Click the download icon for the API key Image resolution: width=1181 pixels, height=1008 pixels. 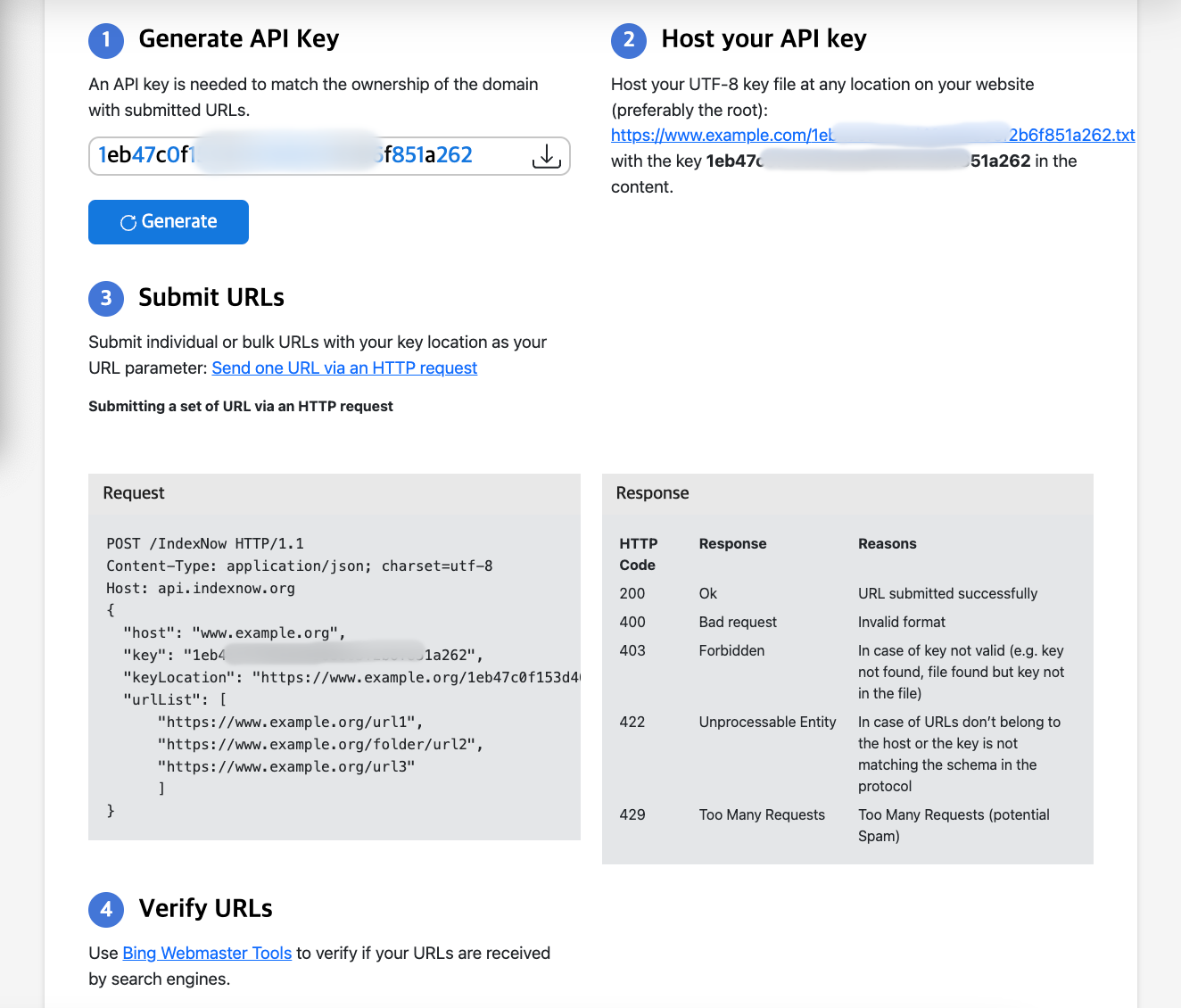[x=546, y=155]
